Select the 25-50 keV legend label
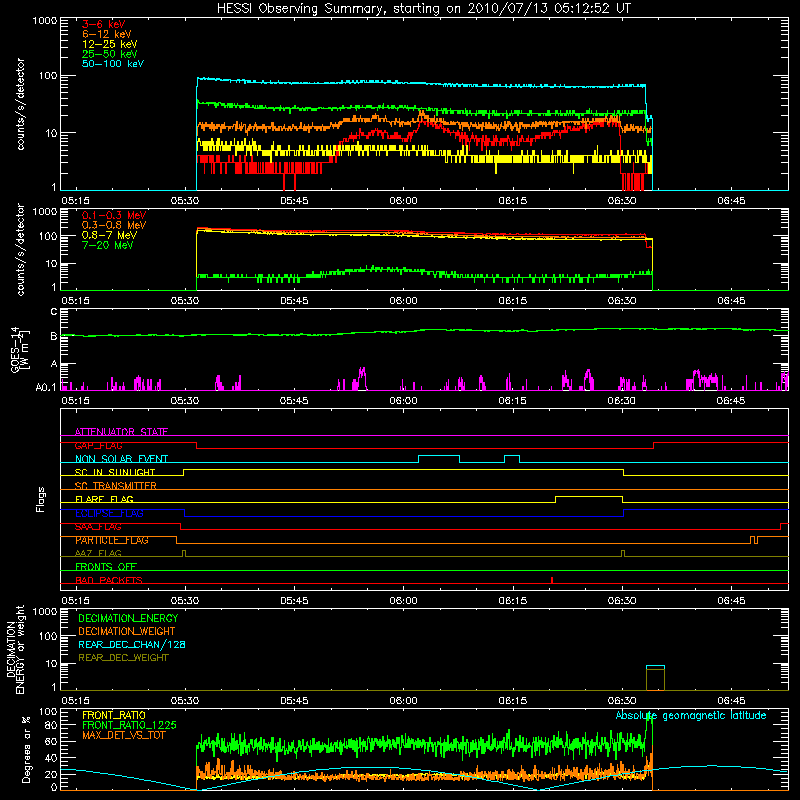 [109, 54]
